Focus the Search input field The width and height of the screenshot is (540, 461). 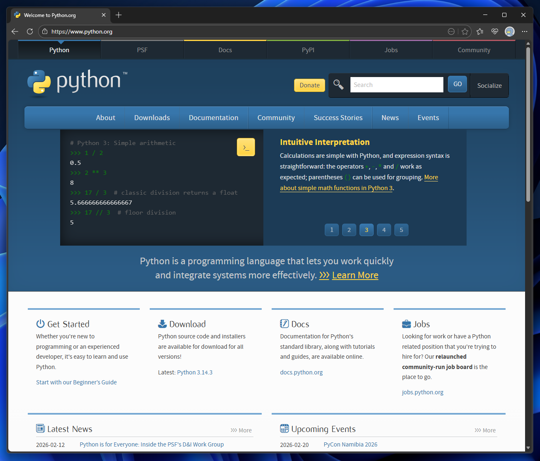coord(396,85)
